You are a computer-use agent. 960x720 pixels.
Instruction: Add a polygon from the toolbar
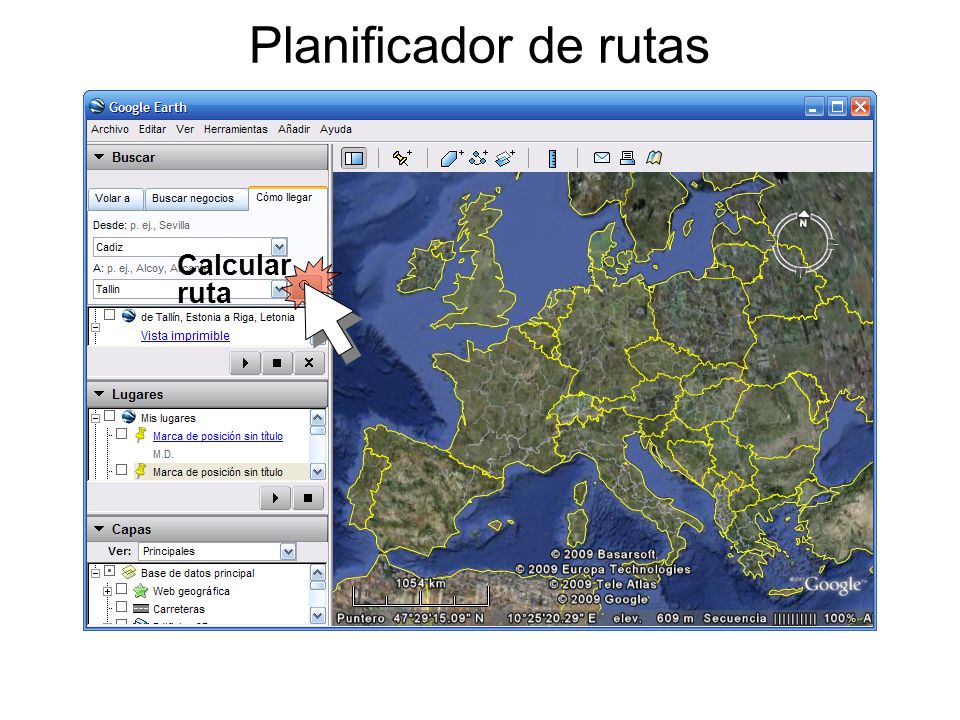coord(451,158)
